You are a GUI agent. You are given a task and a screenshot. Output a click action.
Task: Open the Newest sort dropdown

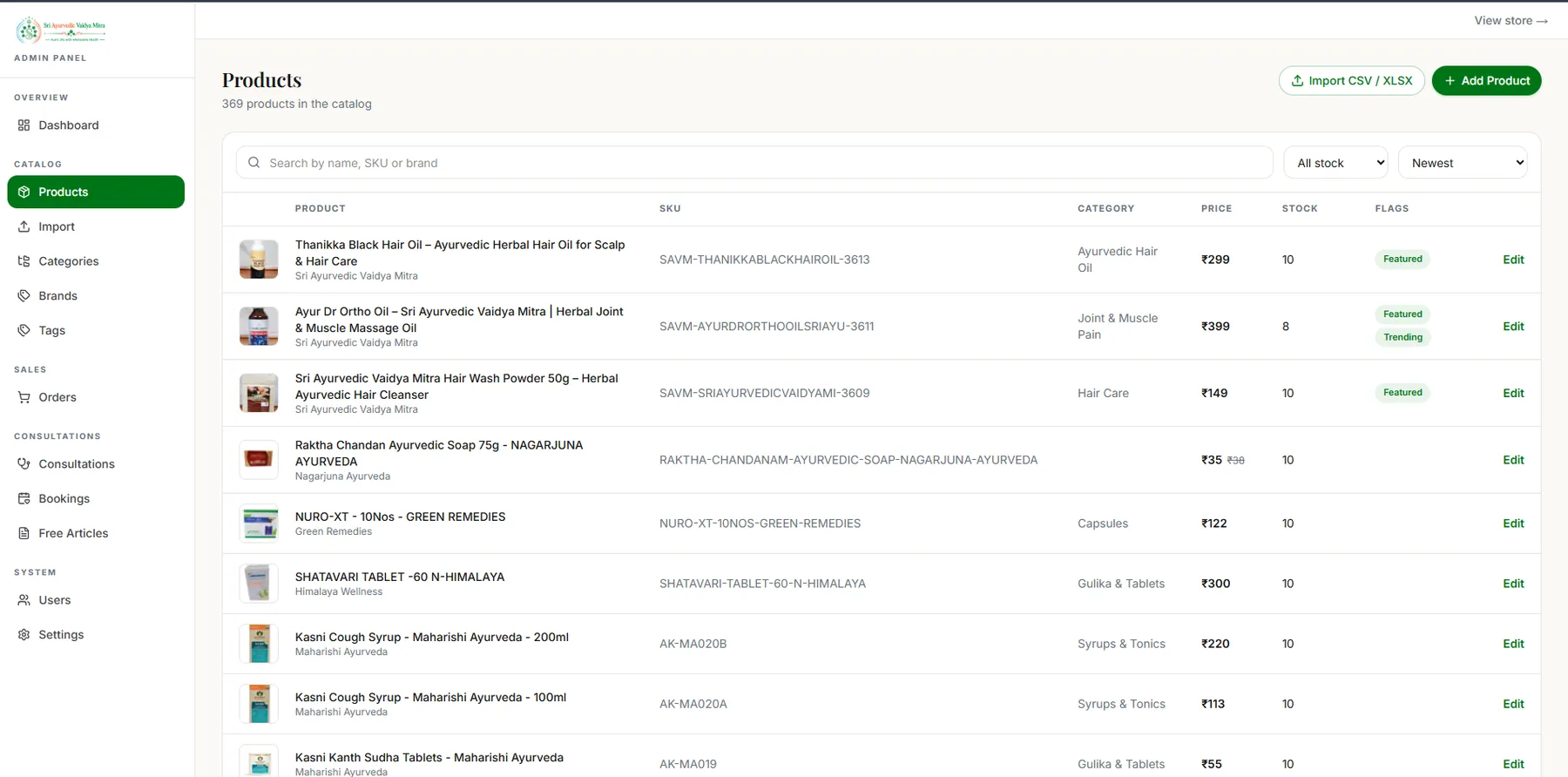point(1463,163)
